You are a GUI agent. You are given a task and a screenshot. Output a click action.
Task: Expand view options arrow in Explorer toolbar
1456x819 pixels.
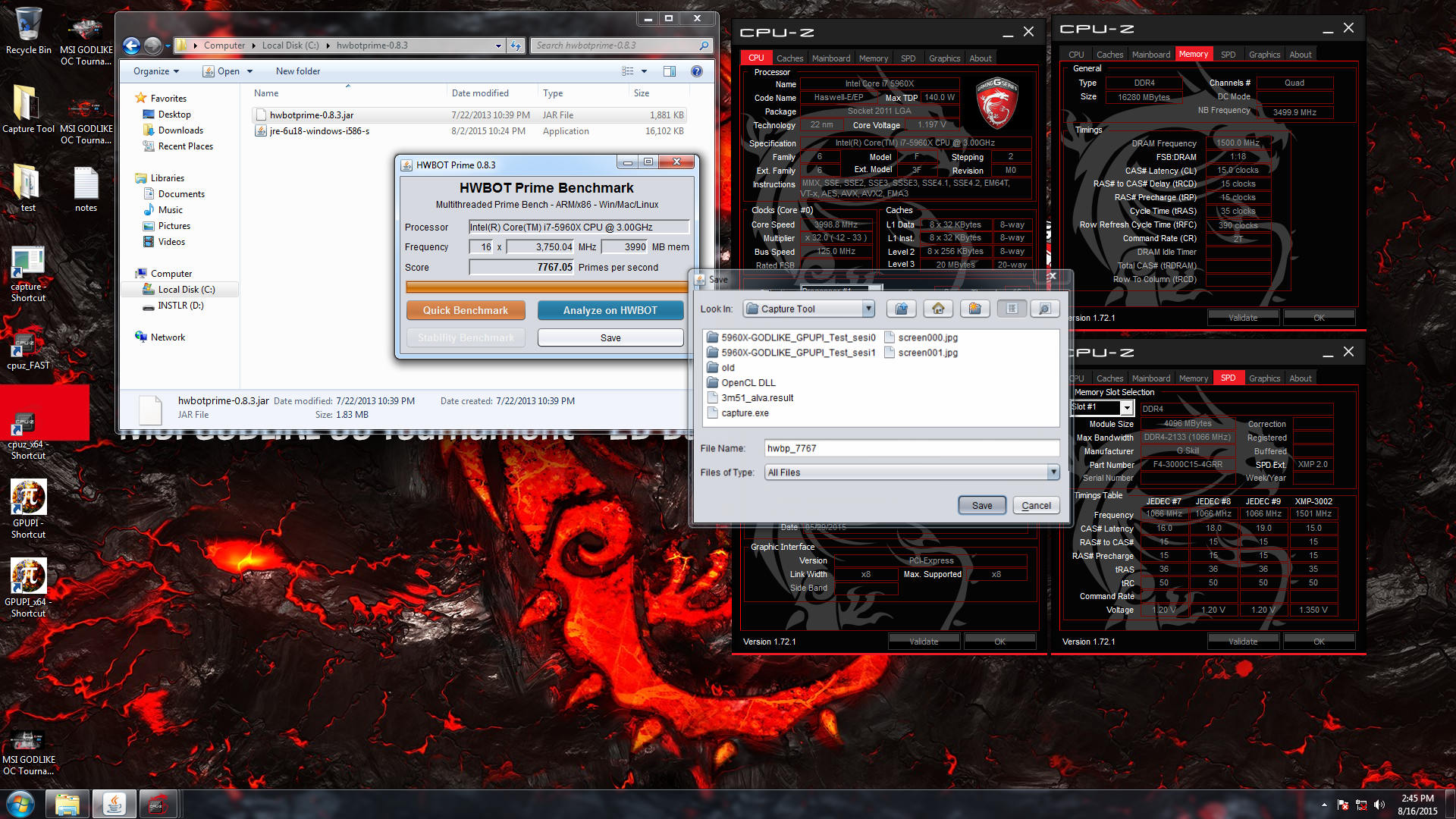[x=644, y=71]
